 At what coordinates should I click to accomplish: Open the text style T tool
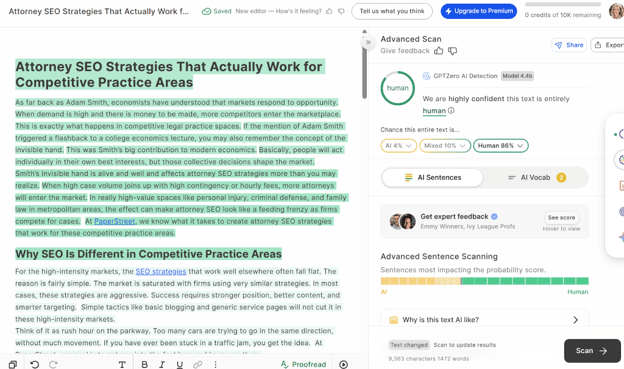click(x=122, y=364)
